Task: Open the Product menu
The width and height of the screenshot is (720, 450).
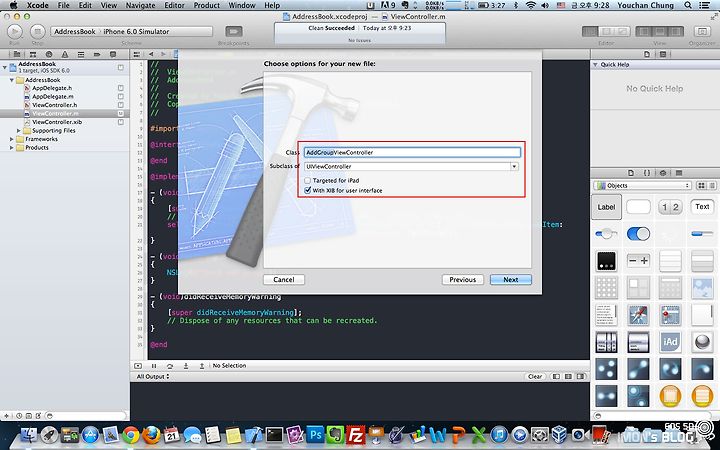Action: pos(207,6)
